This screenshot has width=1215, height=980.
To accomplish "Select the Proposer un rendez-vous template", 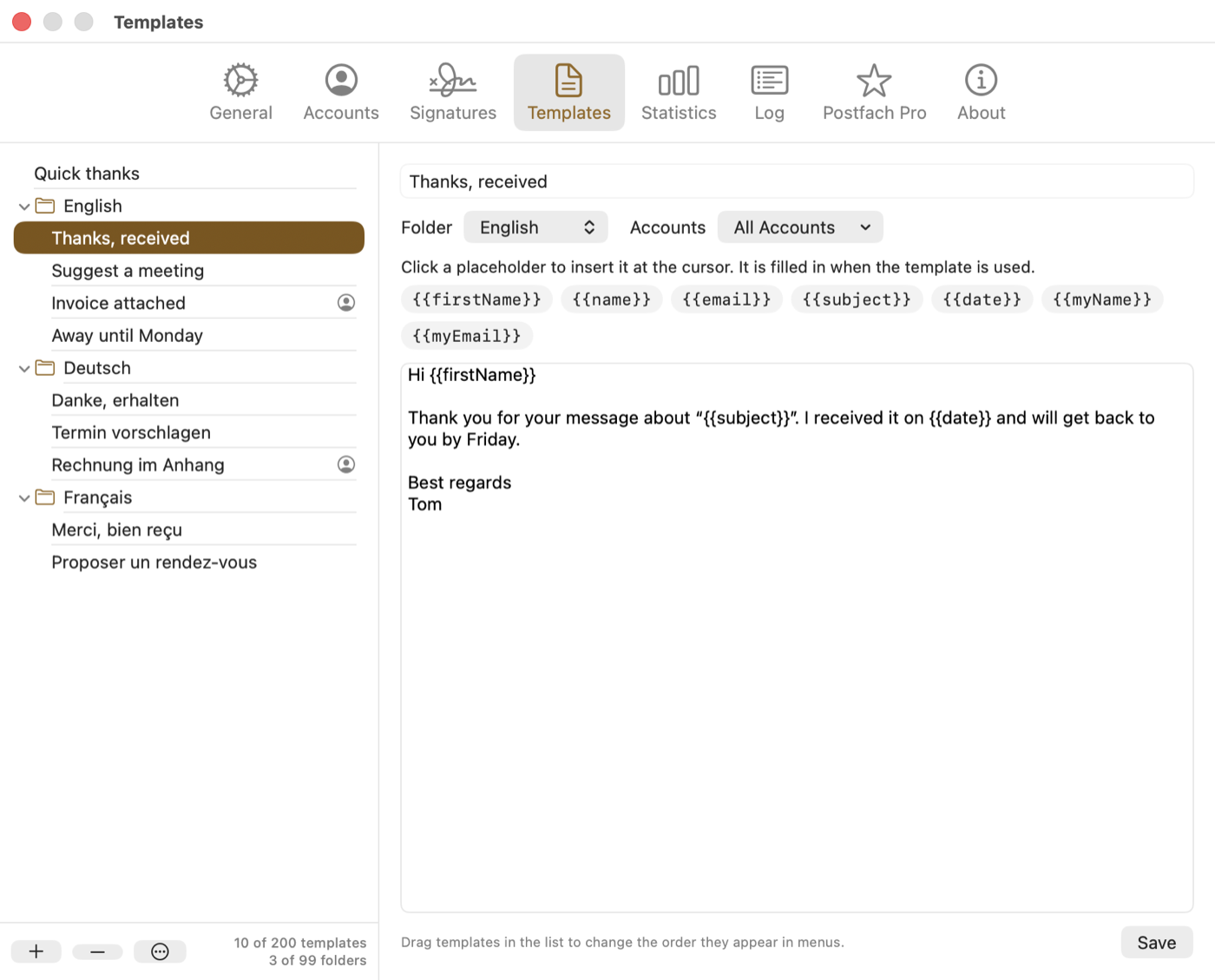I will (188, 562).
